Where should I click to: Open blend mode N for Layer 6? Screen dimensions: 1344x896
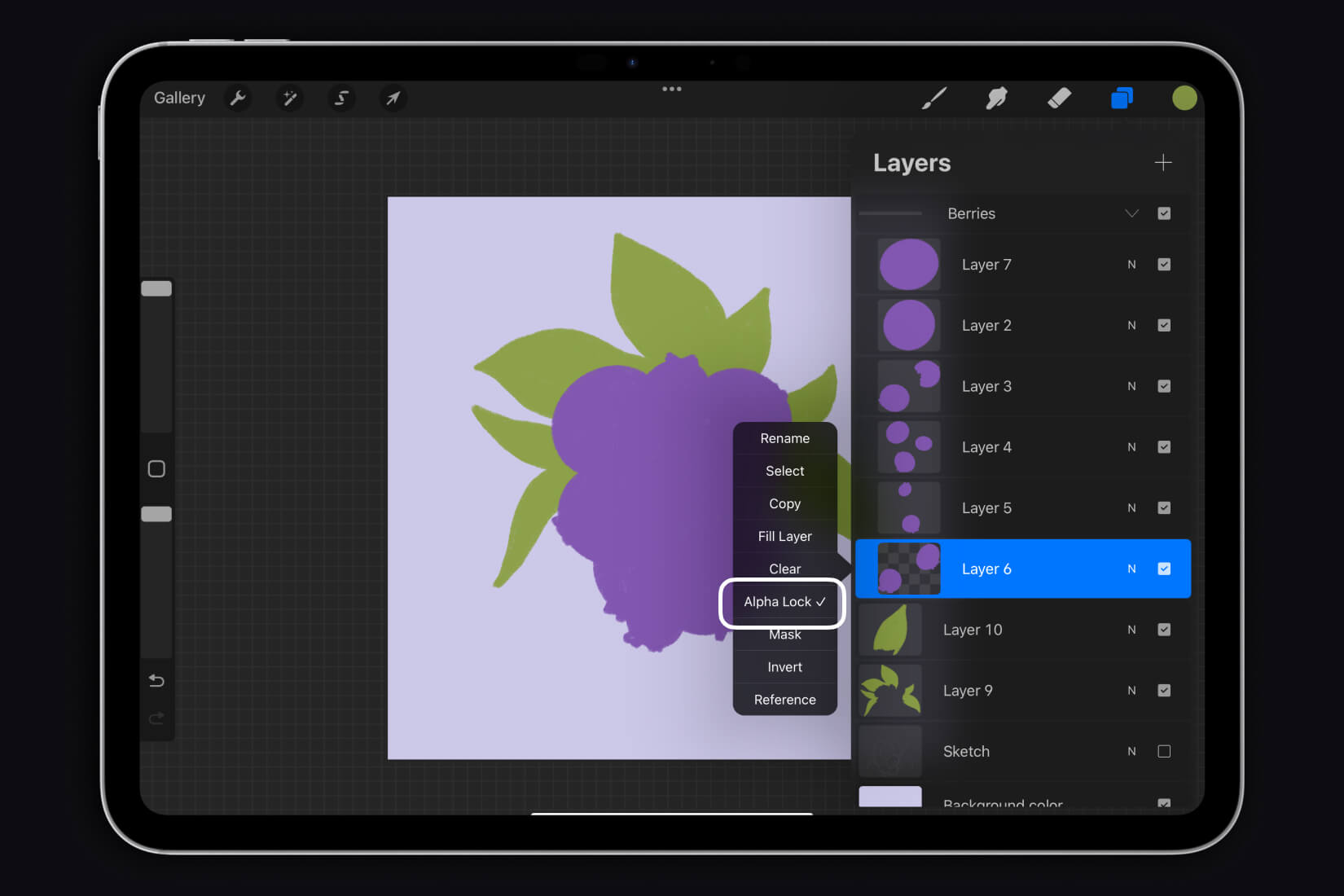[x=1131, y=569]
